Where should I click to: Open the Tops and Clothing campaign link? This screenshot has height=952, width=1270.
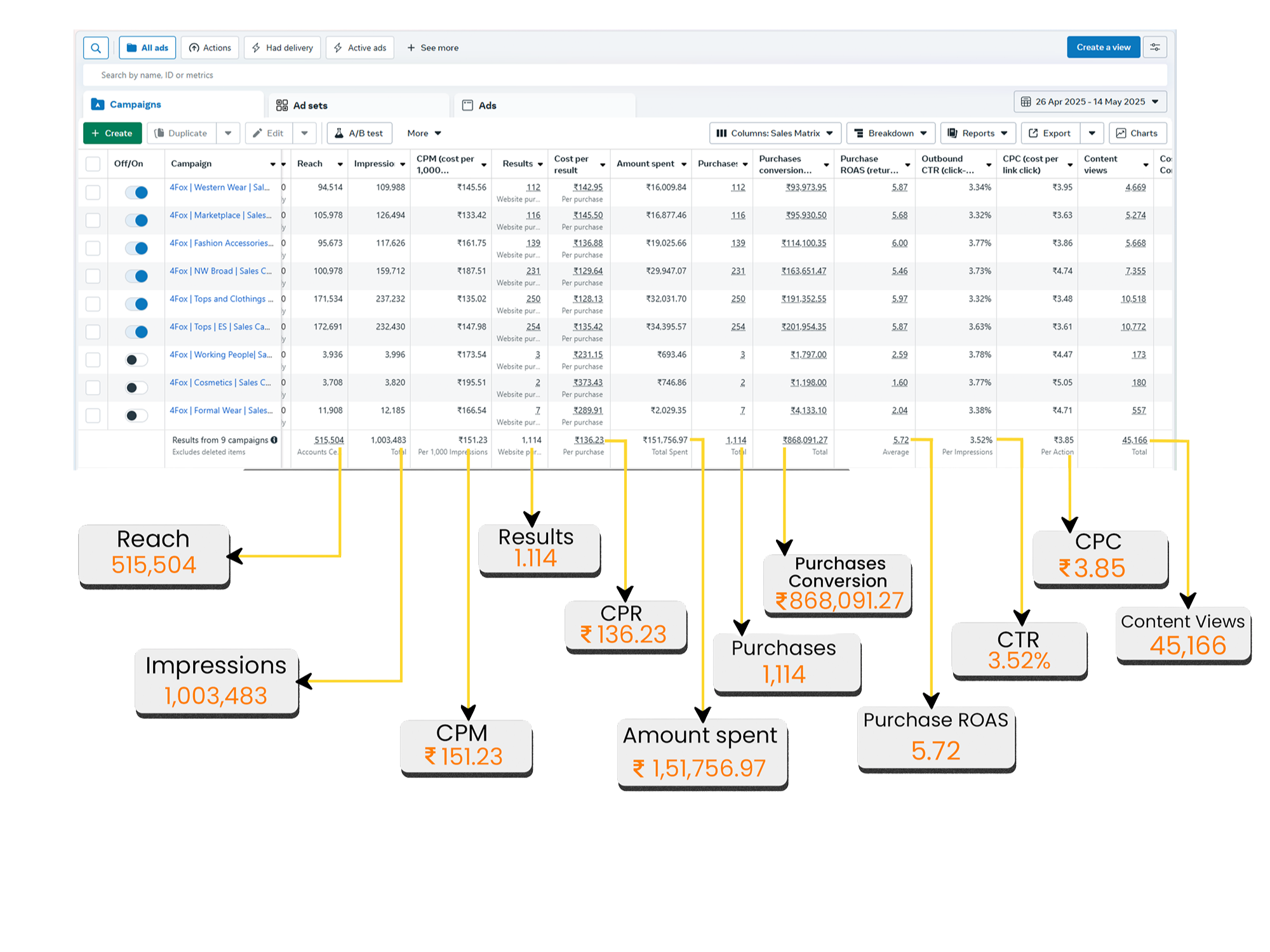click(221, 299)
